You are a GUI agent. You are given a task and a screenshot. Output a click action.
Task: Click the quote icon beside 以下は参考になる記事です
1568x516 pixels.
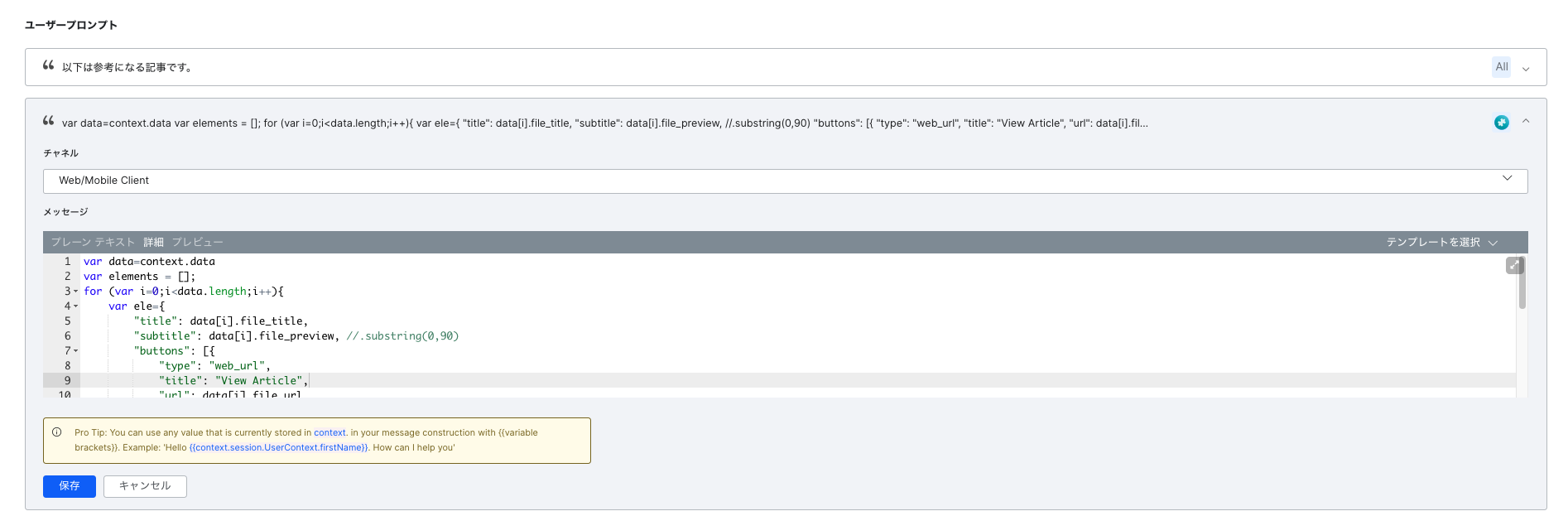(49, 65)
